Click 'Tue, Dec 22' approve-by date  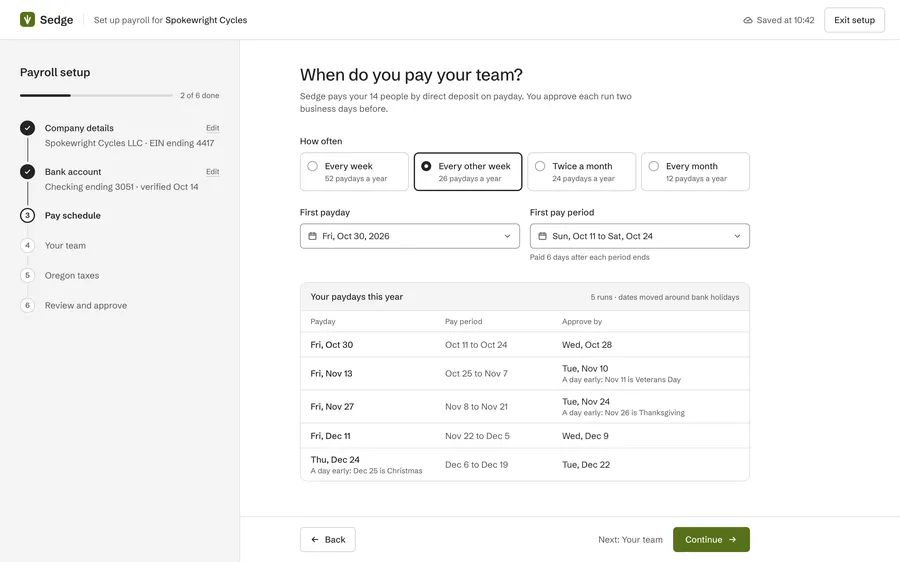pos(585,464)
